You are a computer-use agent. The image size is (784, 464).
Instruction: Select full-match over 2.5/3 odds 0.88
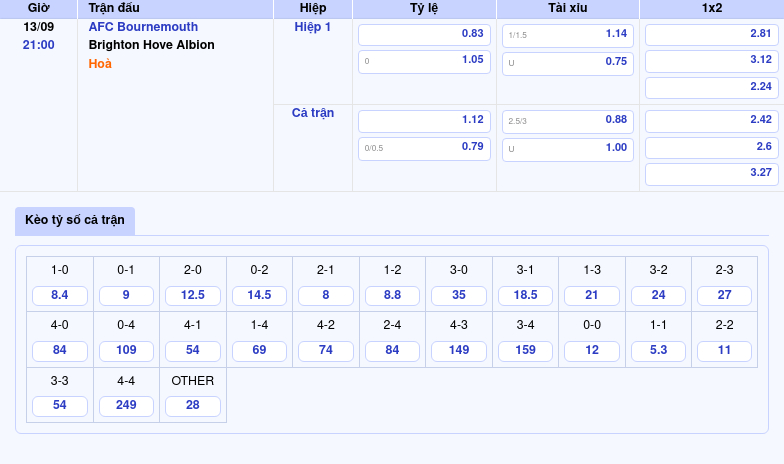(567, 120)
